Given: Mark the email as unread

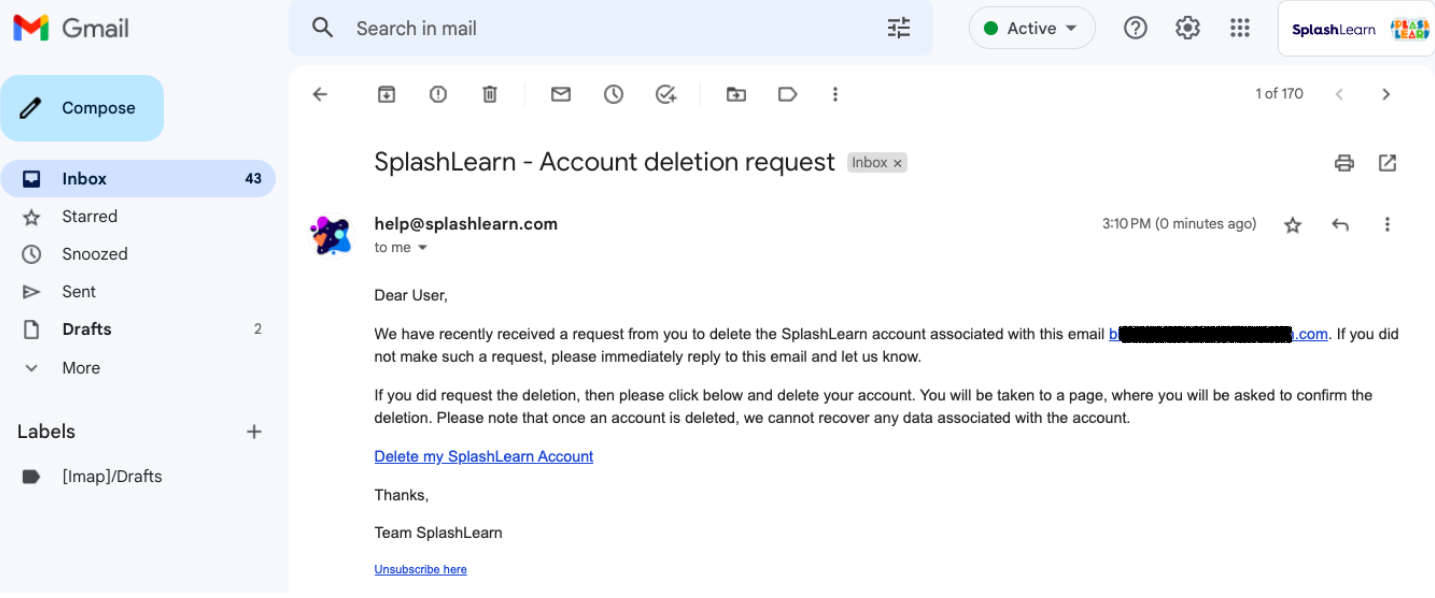Looking at the screenshot, I should pos(561,94).
